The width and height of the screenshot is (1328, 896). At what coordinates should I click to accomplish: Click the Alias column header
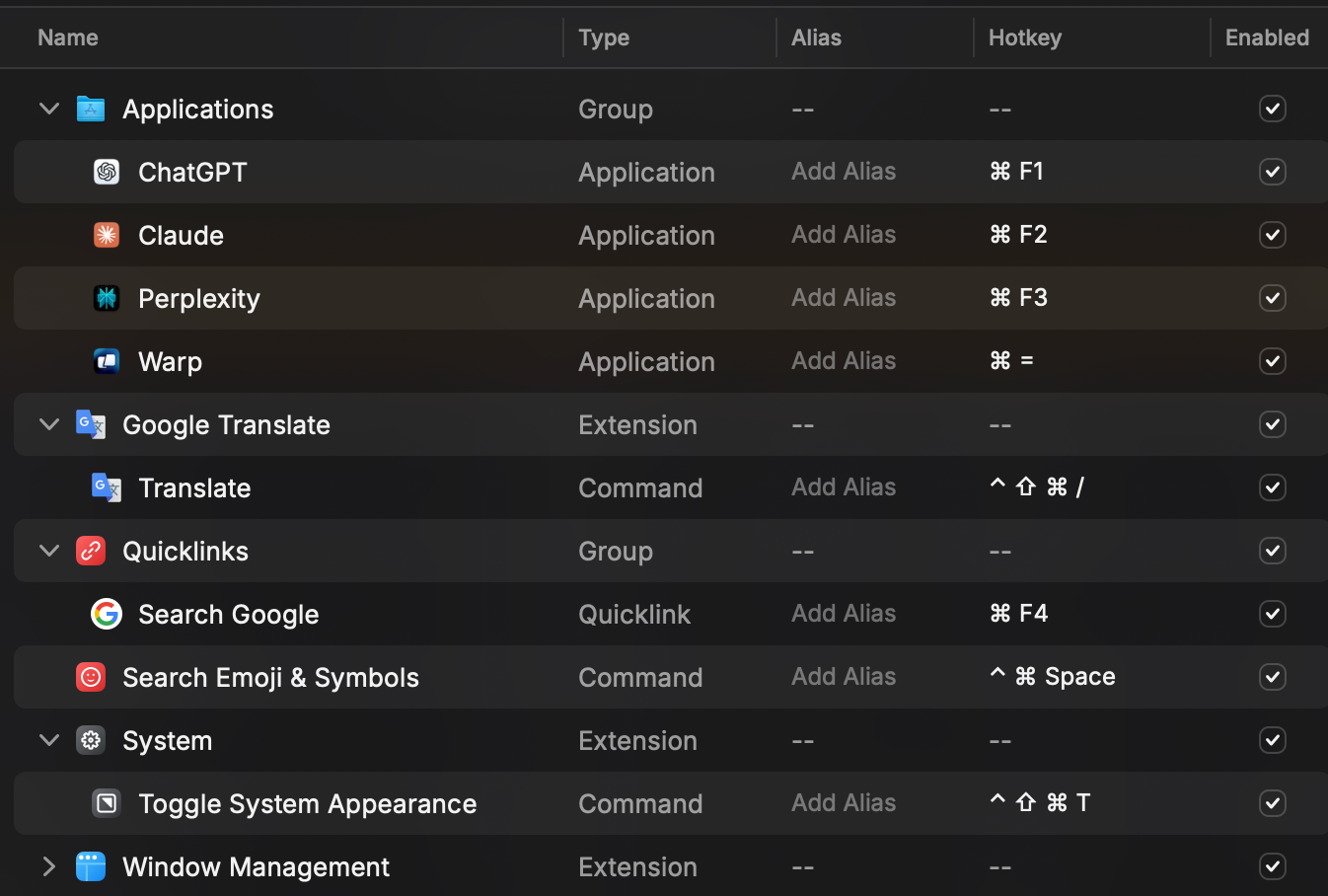(817, 37)
